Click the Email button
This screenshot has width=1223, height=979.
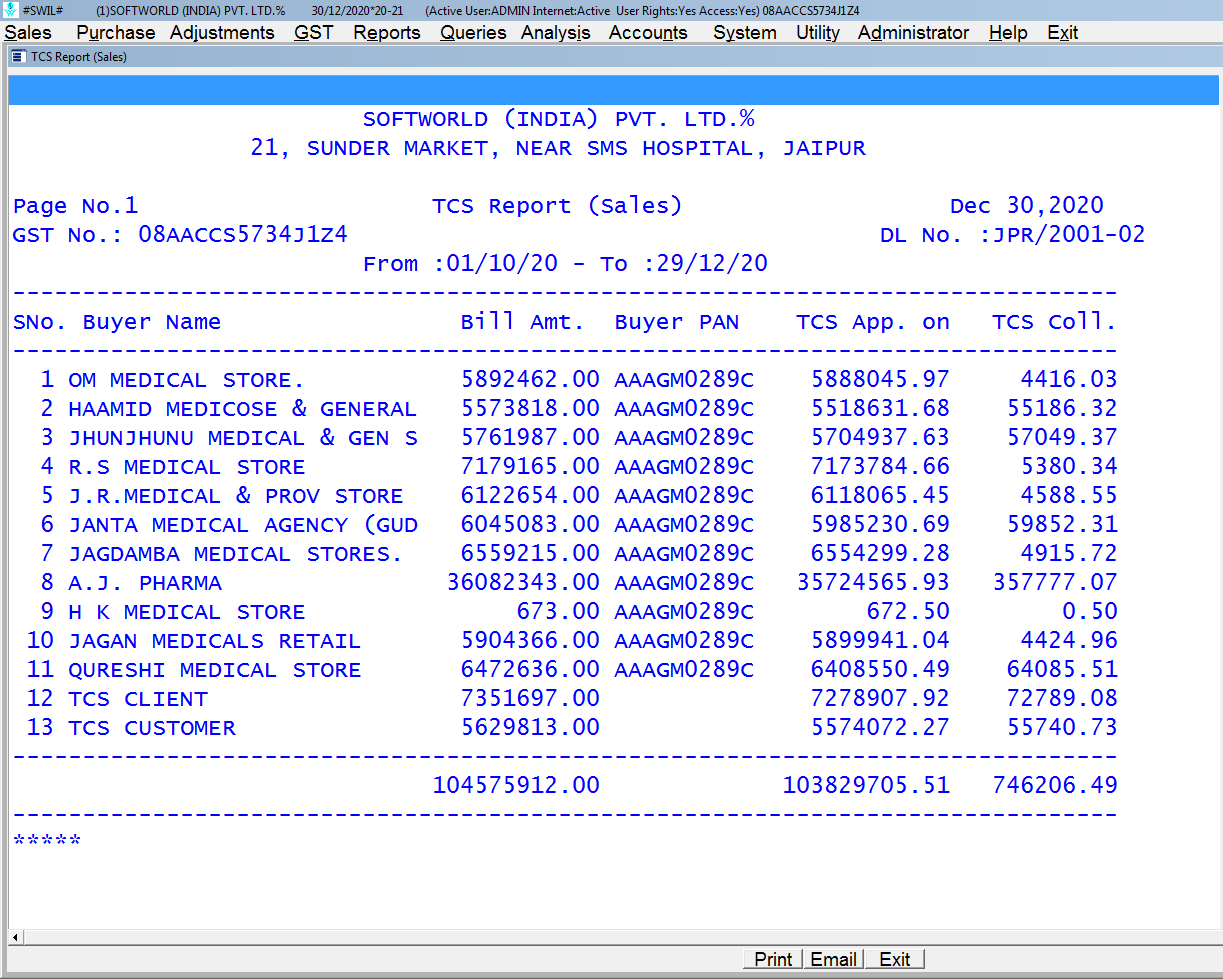(x=834, y=959)
